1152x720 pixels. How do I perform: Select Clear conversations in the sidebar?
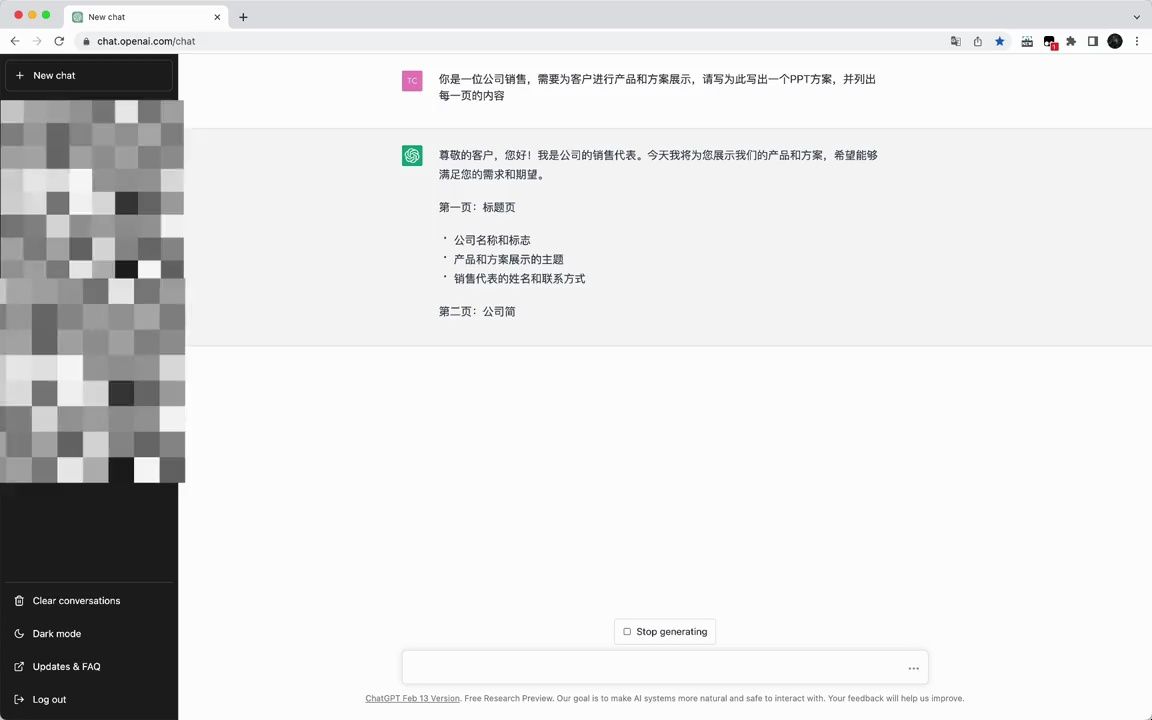pos(76,600)
